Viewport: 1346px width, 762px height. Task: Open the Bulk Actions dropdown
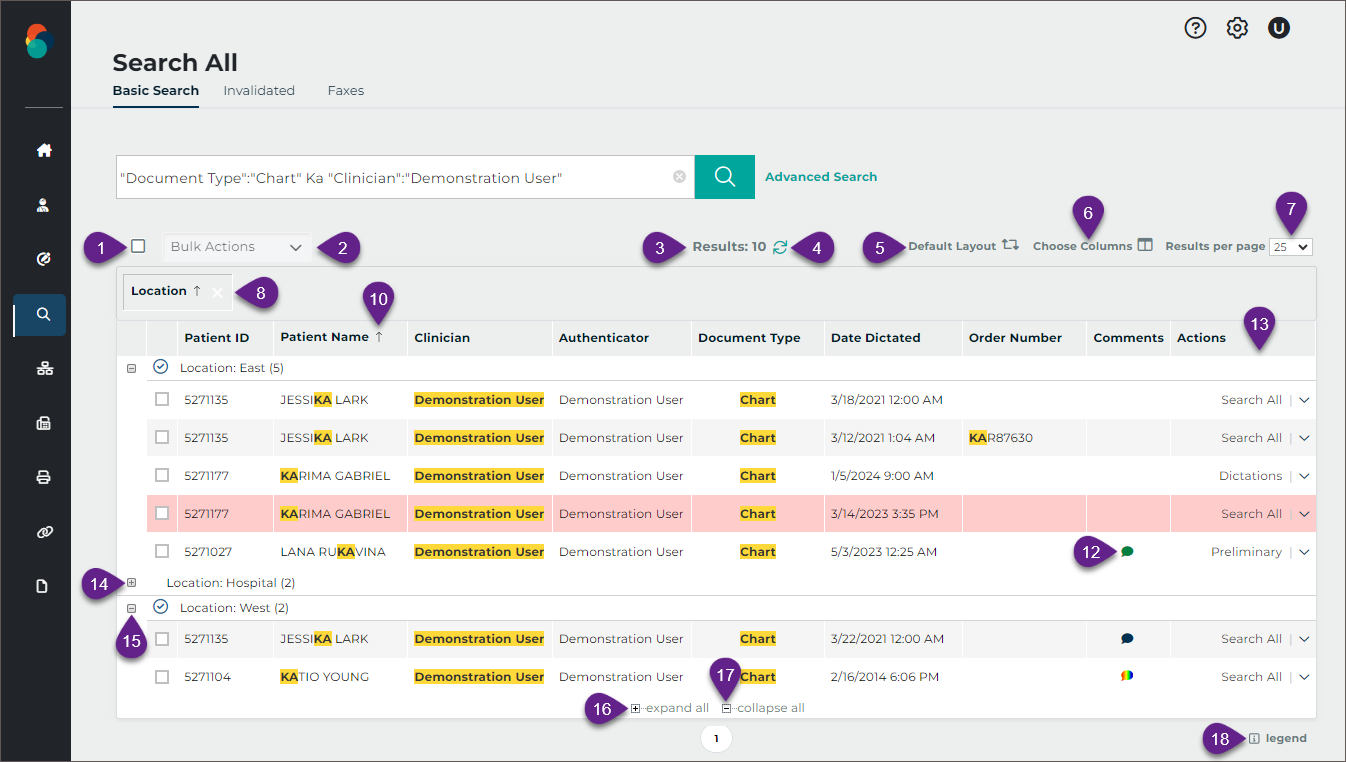click(x=237, y=247)
